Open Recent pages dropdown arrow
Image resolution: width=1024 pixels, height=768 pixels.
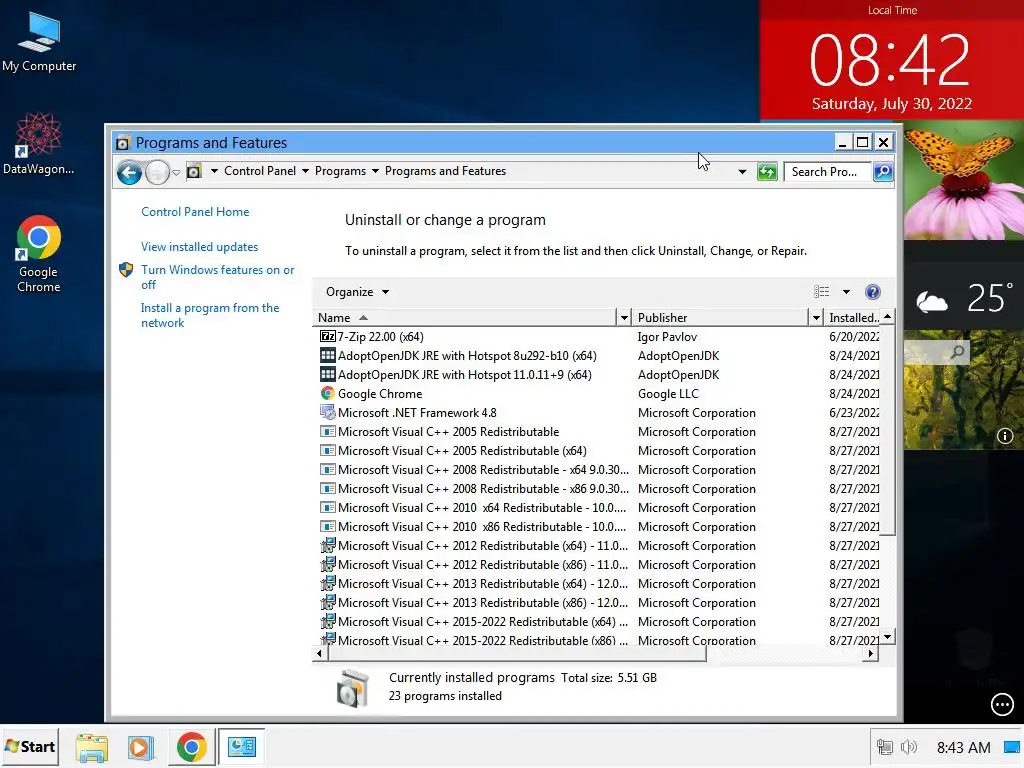tap(176, 173)
